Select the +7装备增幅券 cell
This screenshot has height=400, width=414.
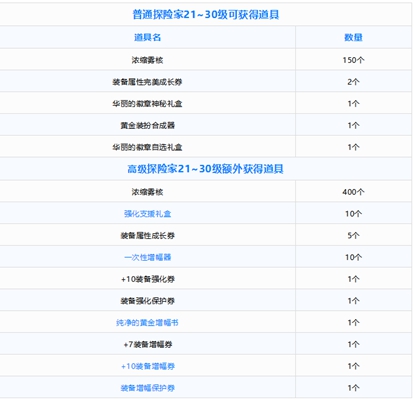(x=147, y=344)
